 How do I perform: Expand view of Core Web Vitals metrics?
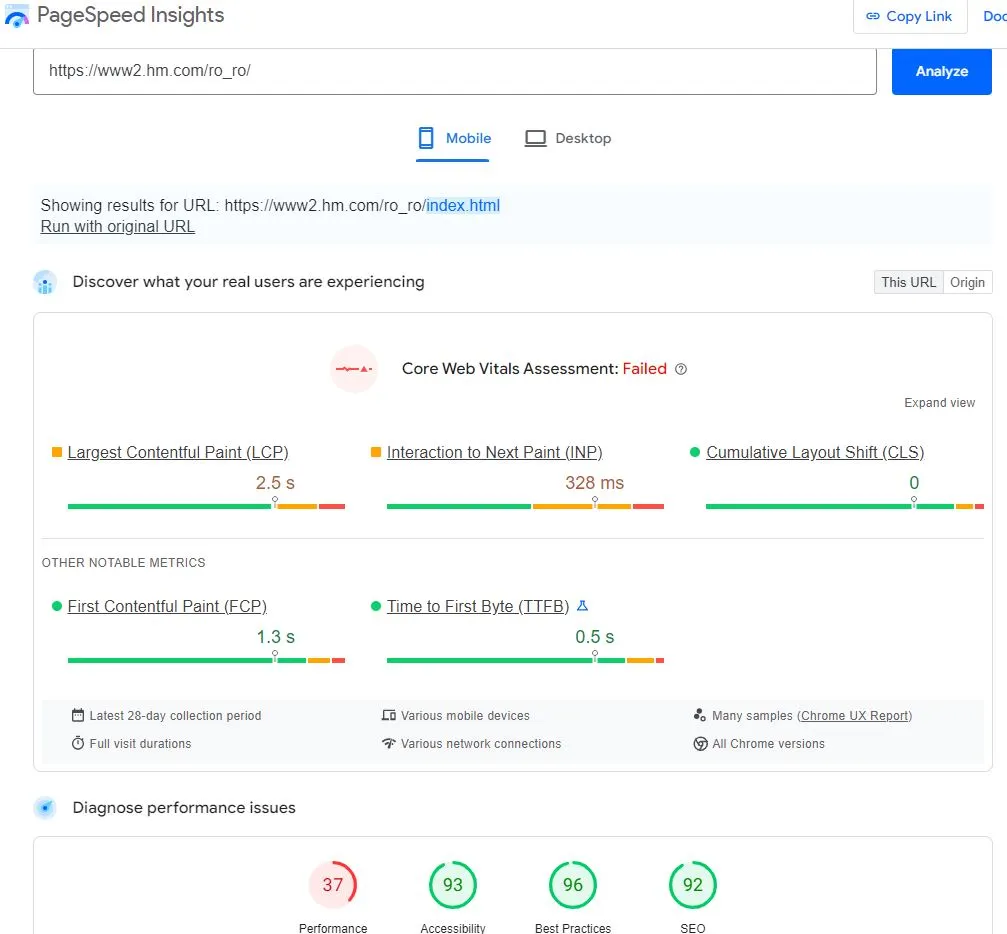[939, 403]
